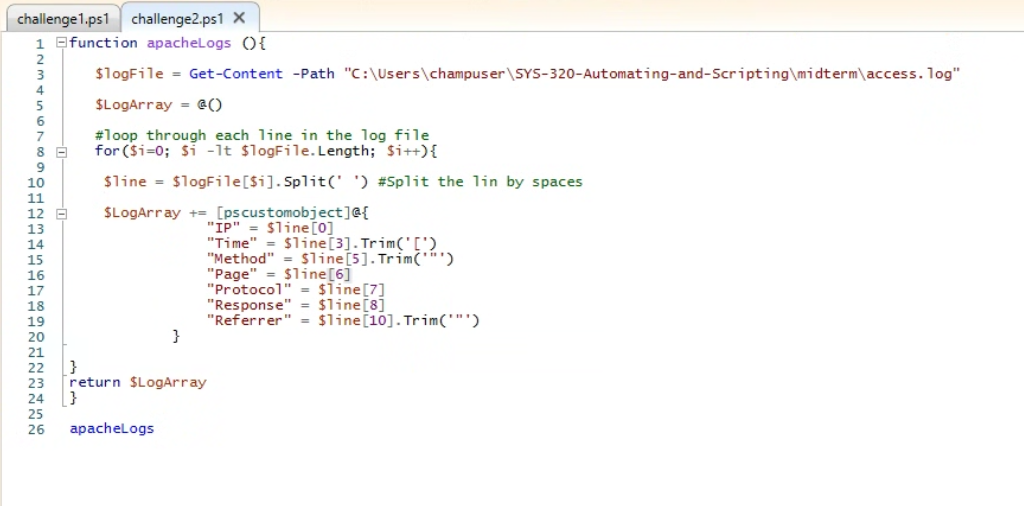This screenshot has height=506, width=1024.
Task: Select the challenge2.ps1 tab
Action: (x=177, y=18)
